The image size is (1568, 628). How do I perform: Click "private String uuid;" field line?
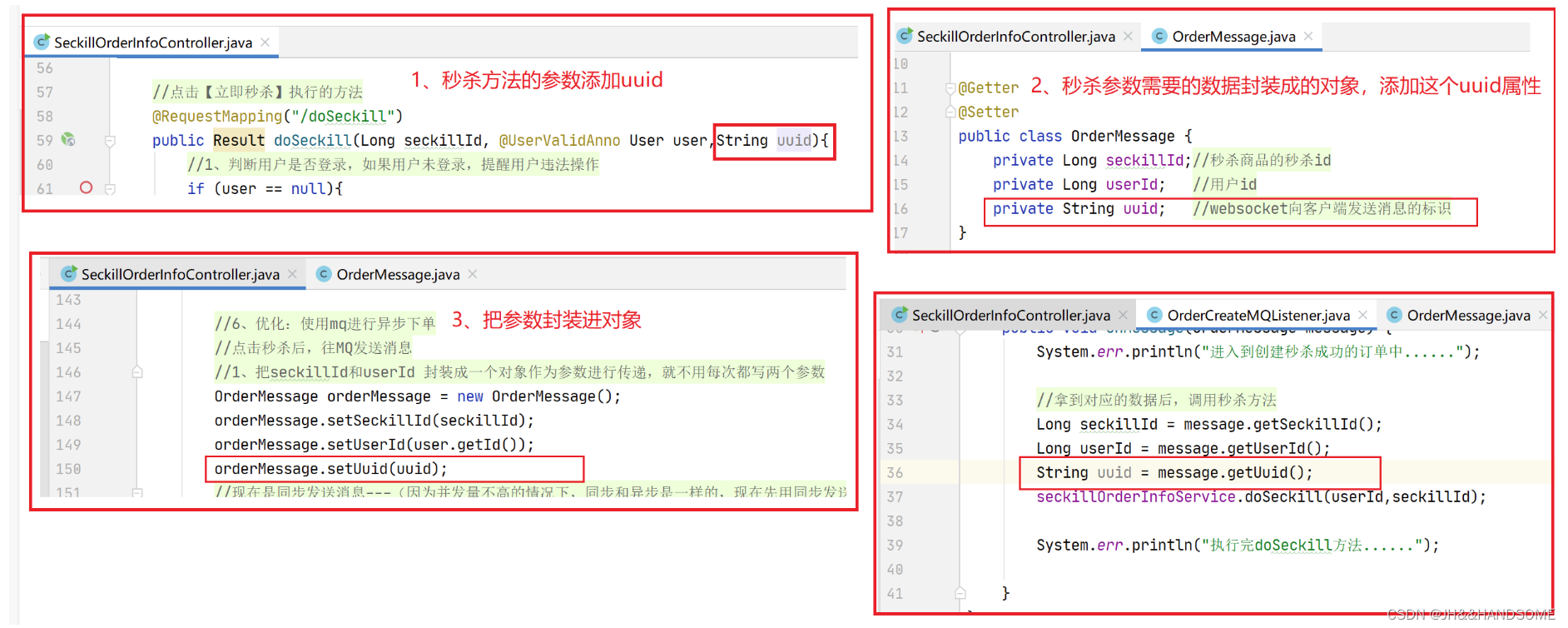pyautogui.click(x=1079, y=208)
